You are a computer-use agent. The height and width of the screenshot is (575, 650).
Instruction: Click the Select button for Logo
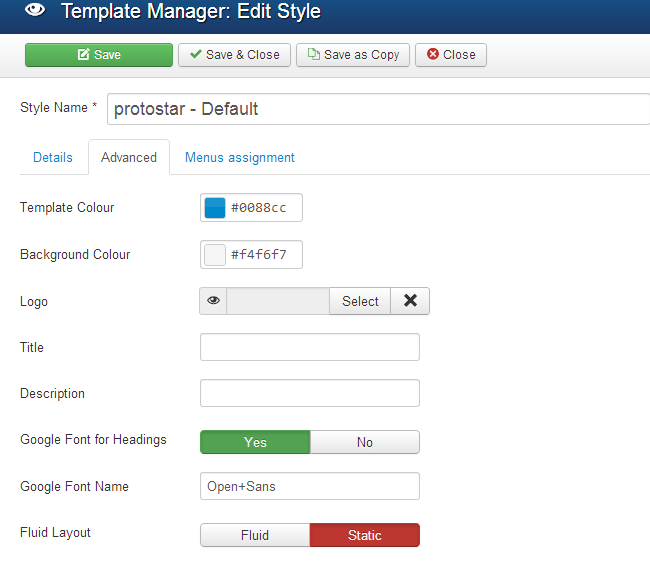[x=360, y=301]
